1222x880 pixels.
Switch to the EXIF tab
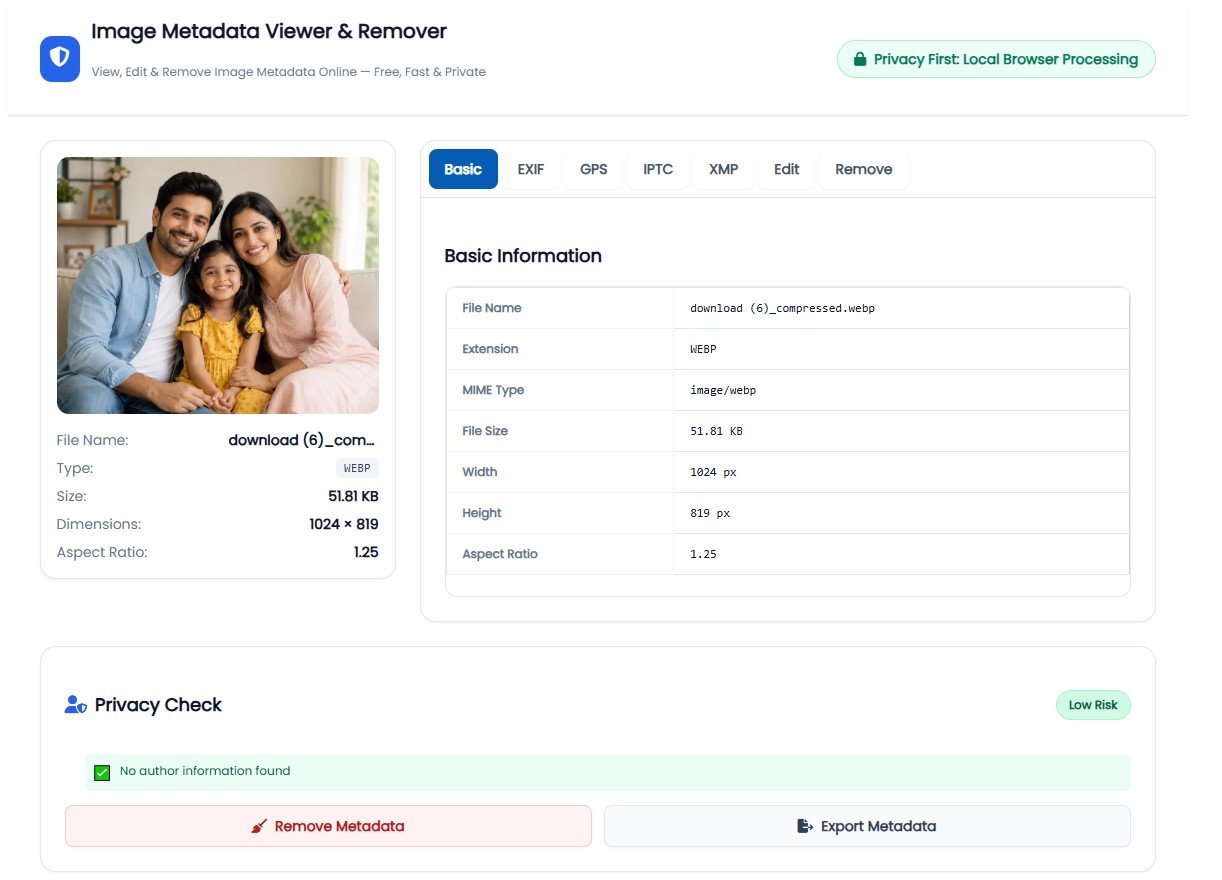(531, 169)
